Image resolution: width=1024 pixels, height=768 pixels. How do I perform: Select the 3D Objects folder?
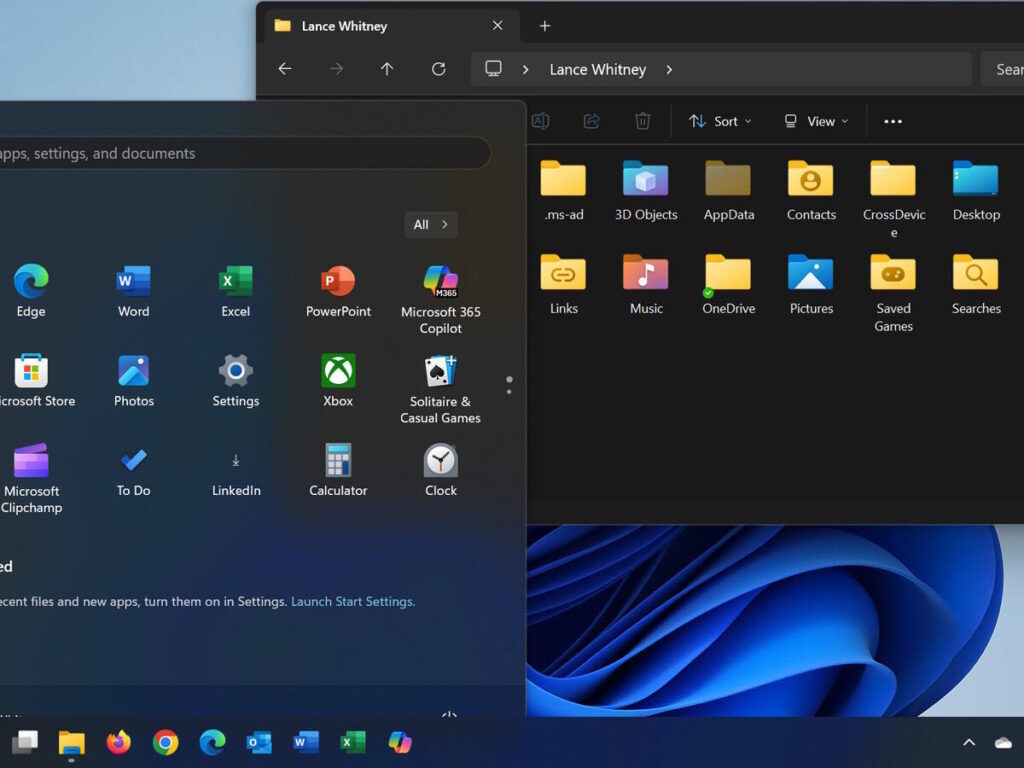tap(646, 191)
